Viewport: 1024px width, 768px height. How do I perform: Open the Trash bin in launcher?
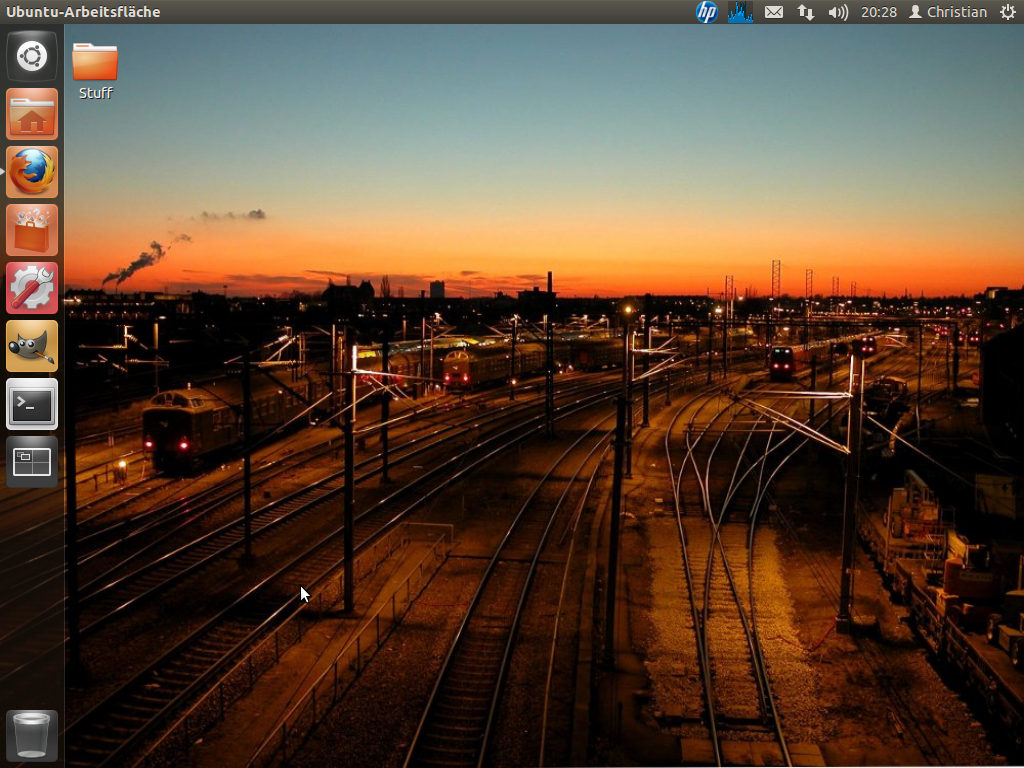pos(32,735)
